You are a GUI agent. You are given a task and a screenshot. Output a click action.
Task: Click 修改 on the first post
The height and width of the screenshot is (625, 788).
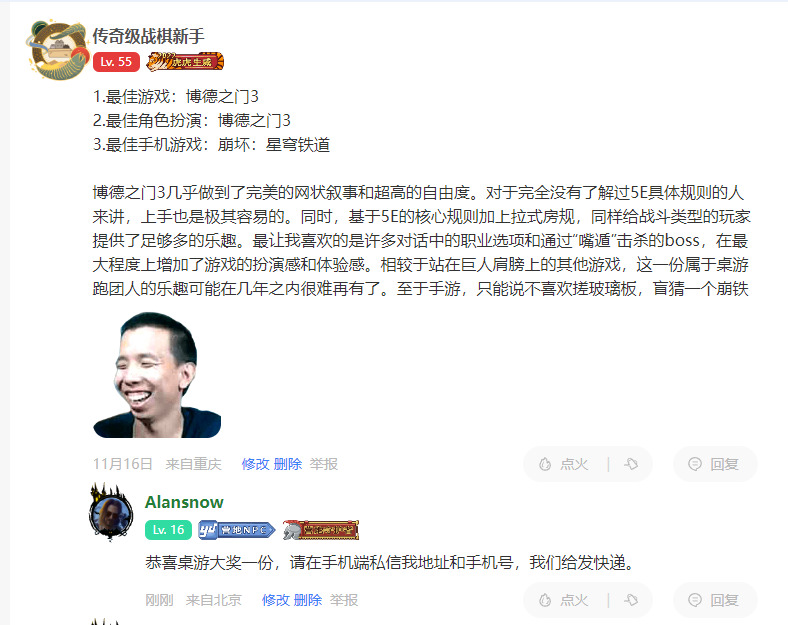click(255, 464)
